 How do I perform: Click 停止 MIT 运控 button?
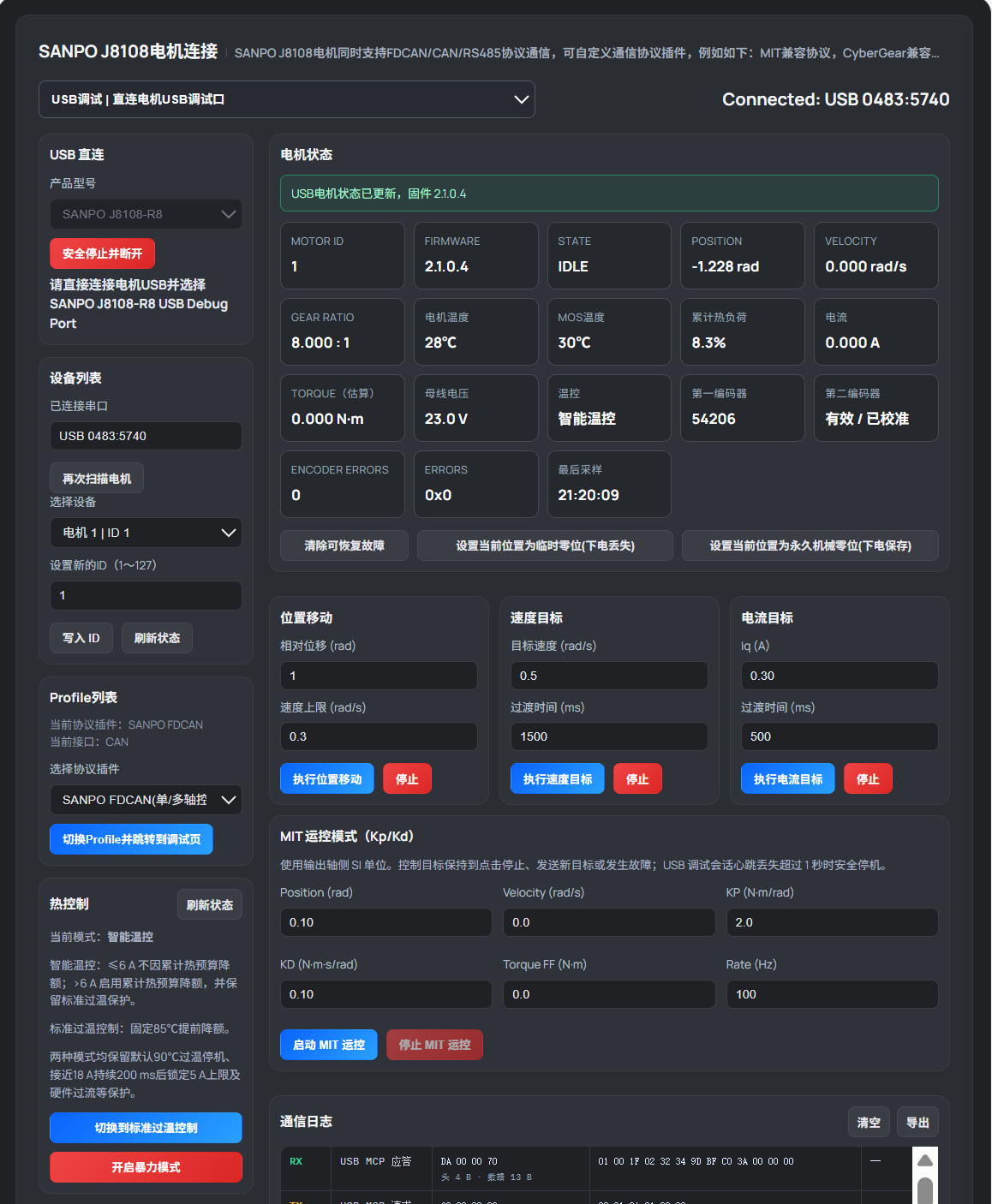(x=434, y=1045)
